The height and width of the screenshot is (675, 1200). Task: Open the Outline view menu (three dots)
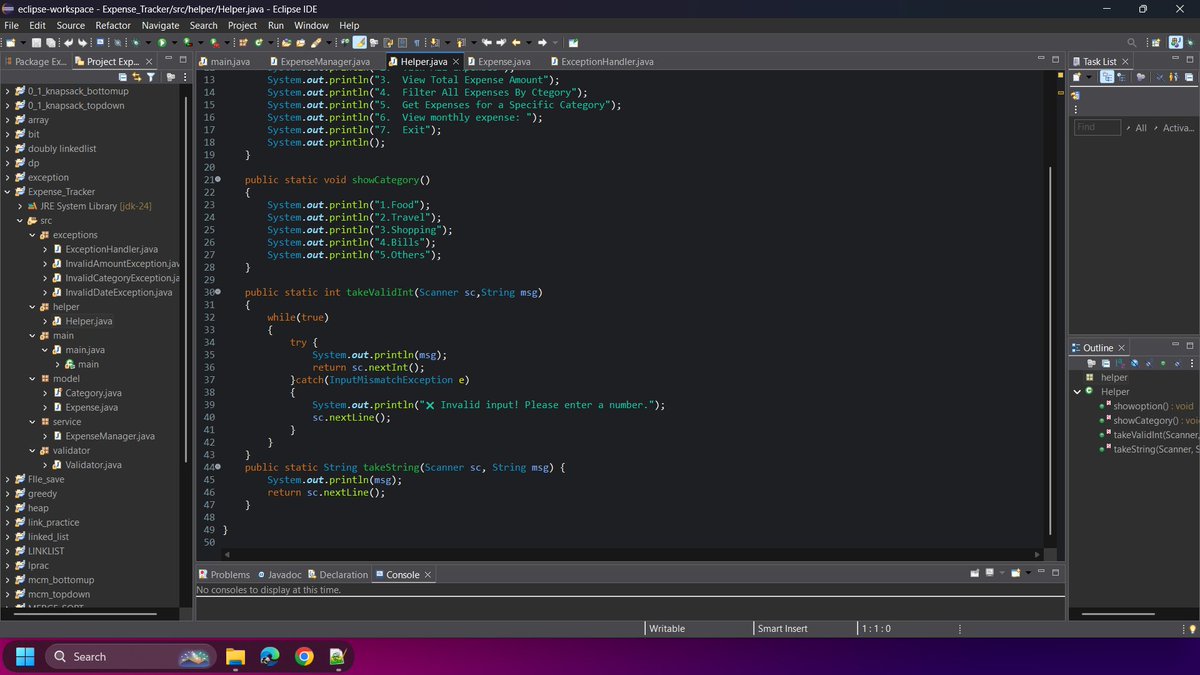tap(1192, 363)
